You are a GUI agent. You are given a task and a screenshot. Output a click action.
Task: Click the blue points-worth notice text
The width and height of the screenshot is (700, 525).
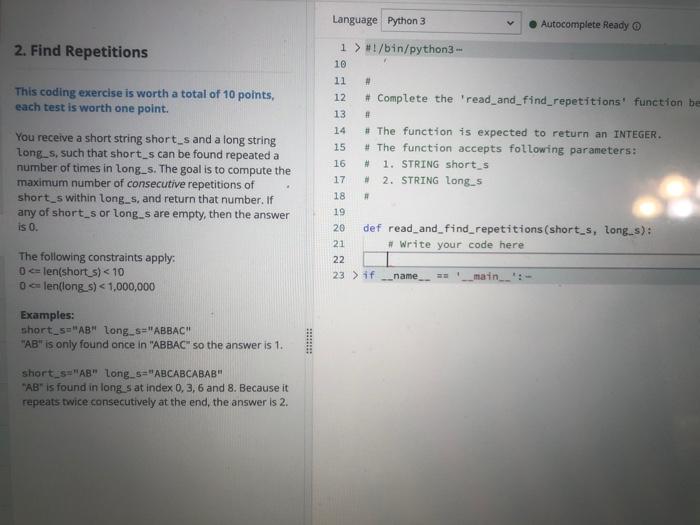145,100
